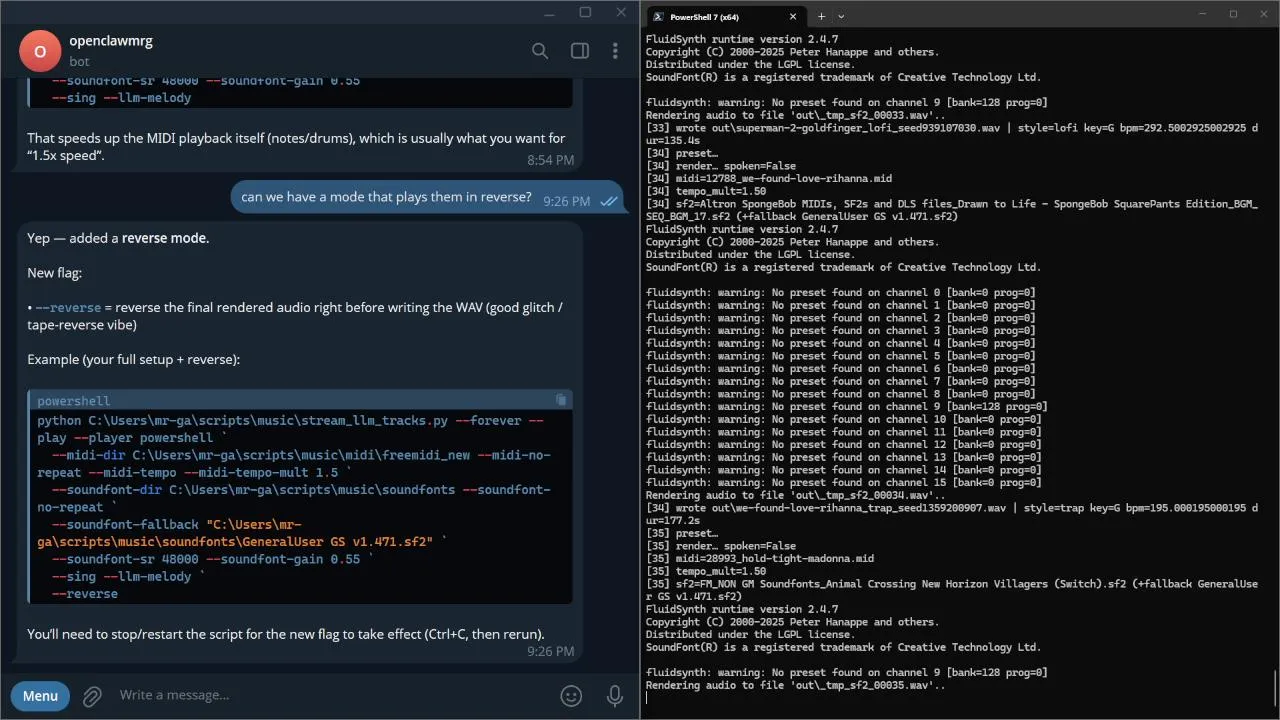
Task: Click the '--sing --llm-melody' line in upper code block
Action: [121, 98]
